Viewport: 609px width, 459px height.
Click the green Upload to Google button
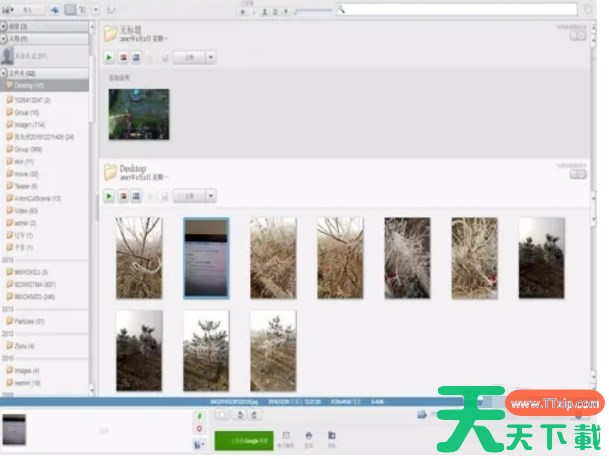tap(243, 440)
